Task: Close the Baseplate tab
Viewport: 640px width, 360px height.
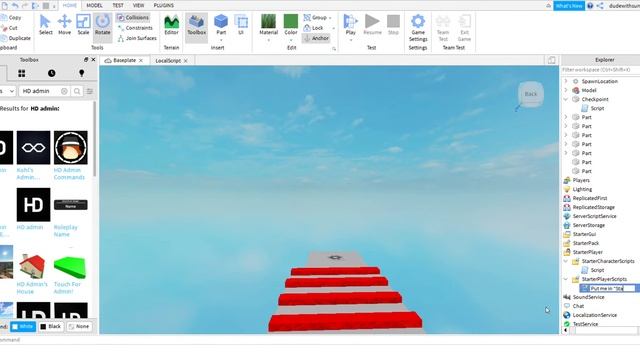Action: [141, 60]
